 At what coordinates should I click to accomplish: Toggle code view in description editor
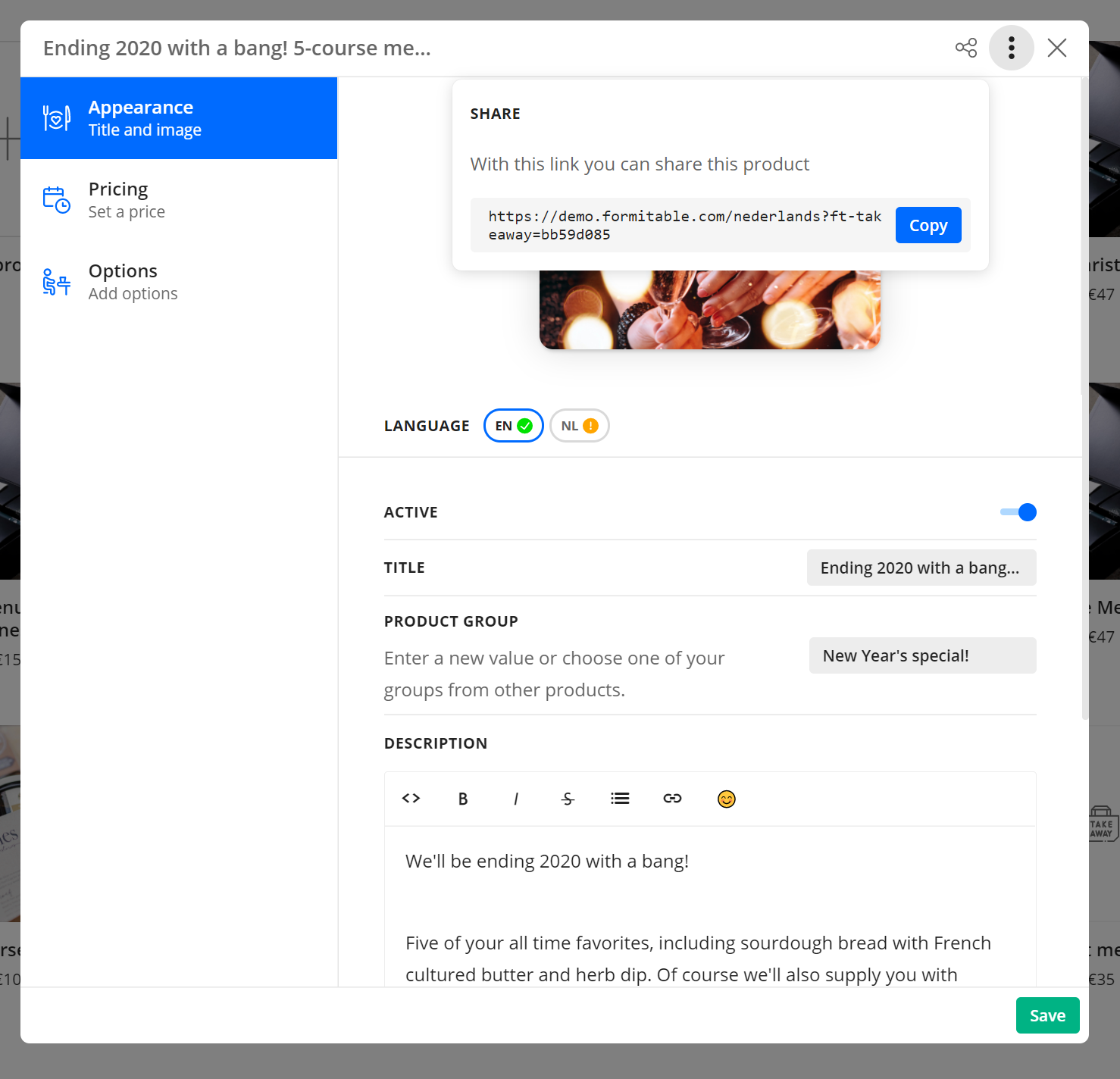coord(411,799)
